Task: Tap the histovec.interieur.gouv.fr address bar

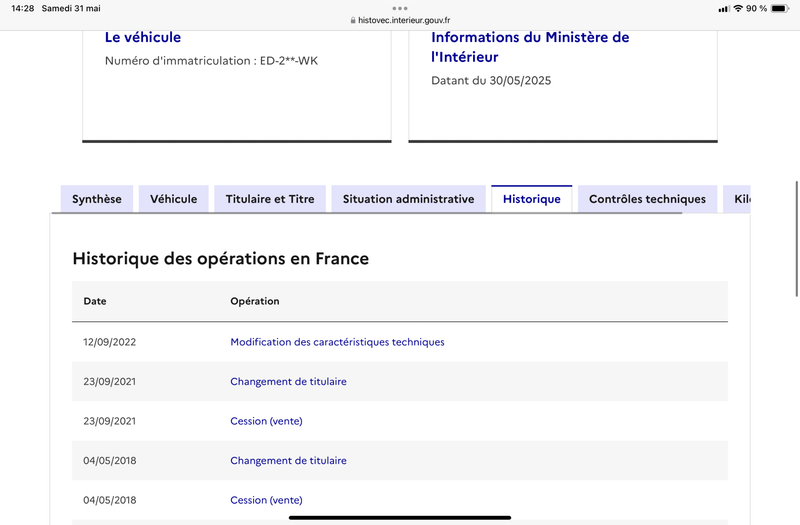Action: [x=400, y=20]
